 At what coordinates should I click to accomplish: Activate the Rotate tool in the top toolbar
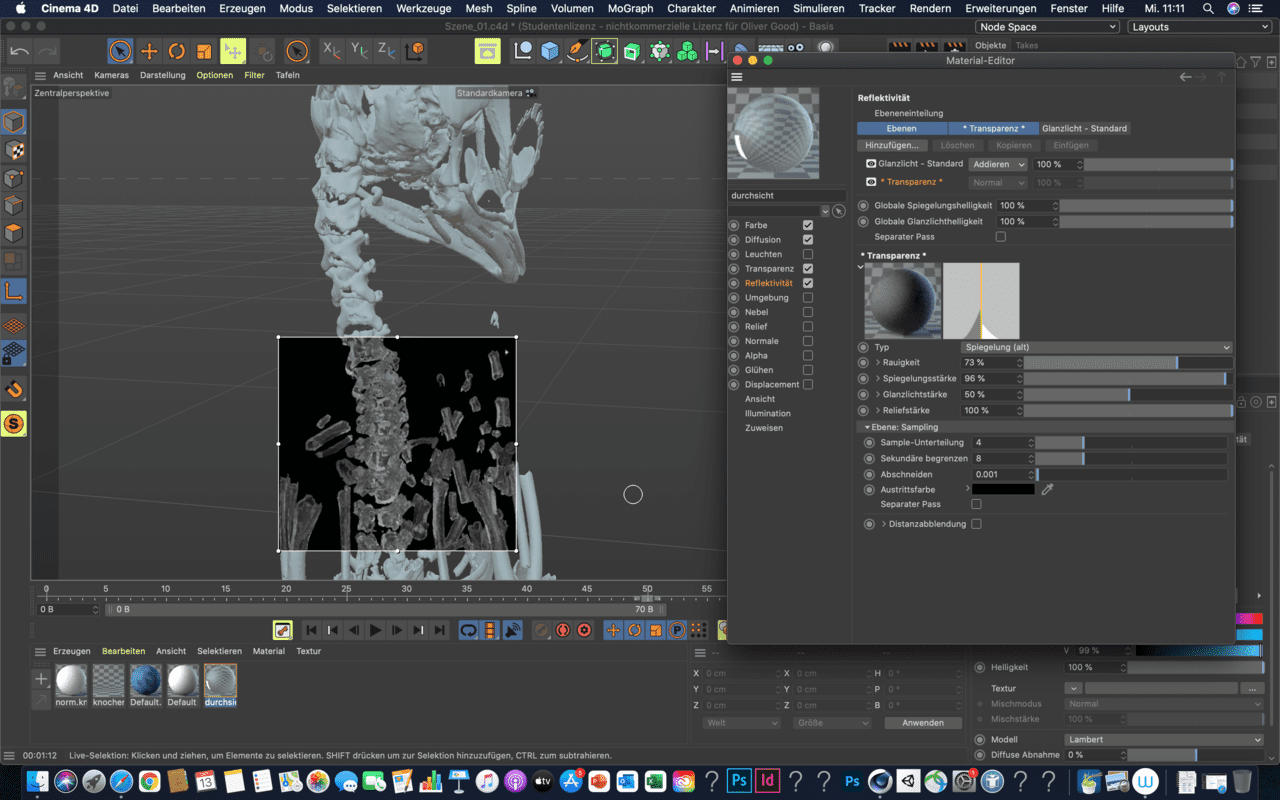coord(177,51)
